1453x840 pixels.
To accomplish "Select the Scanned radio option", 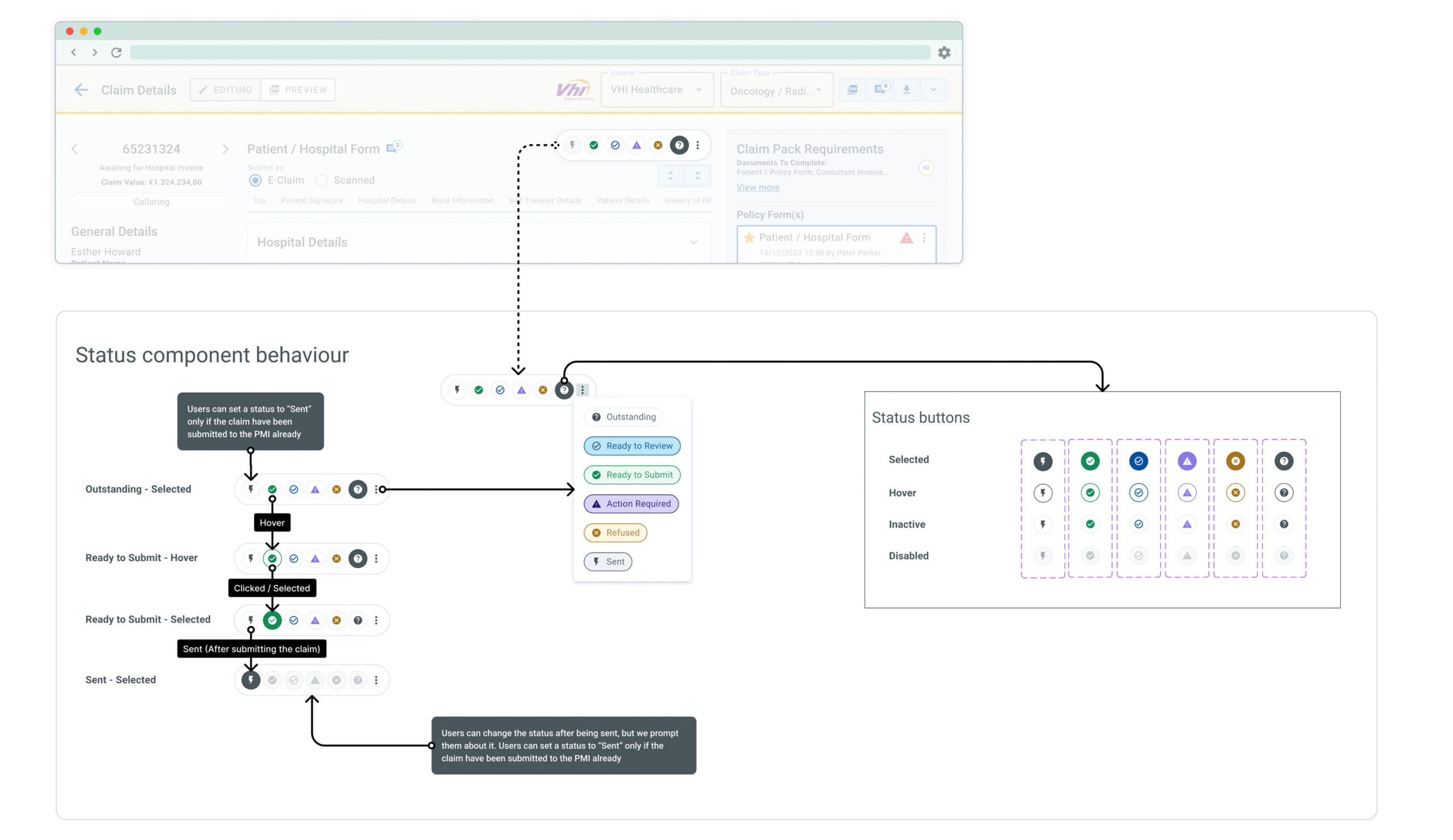I will [x=322, y=180].
